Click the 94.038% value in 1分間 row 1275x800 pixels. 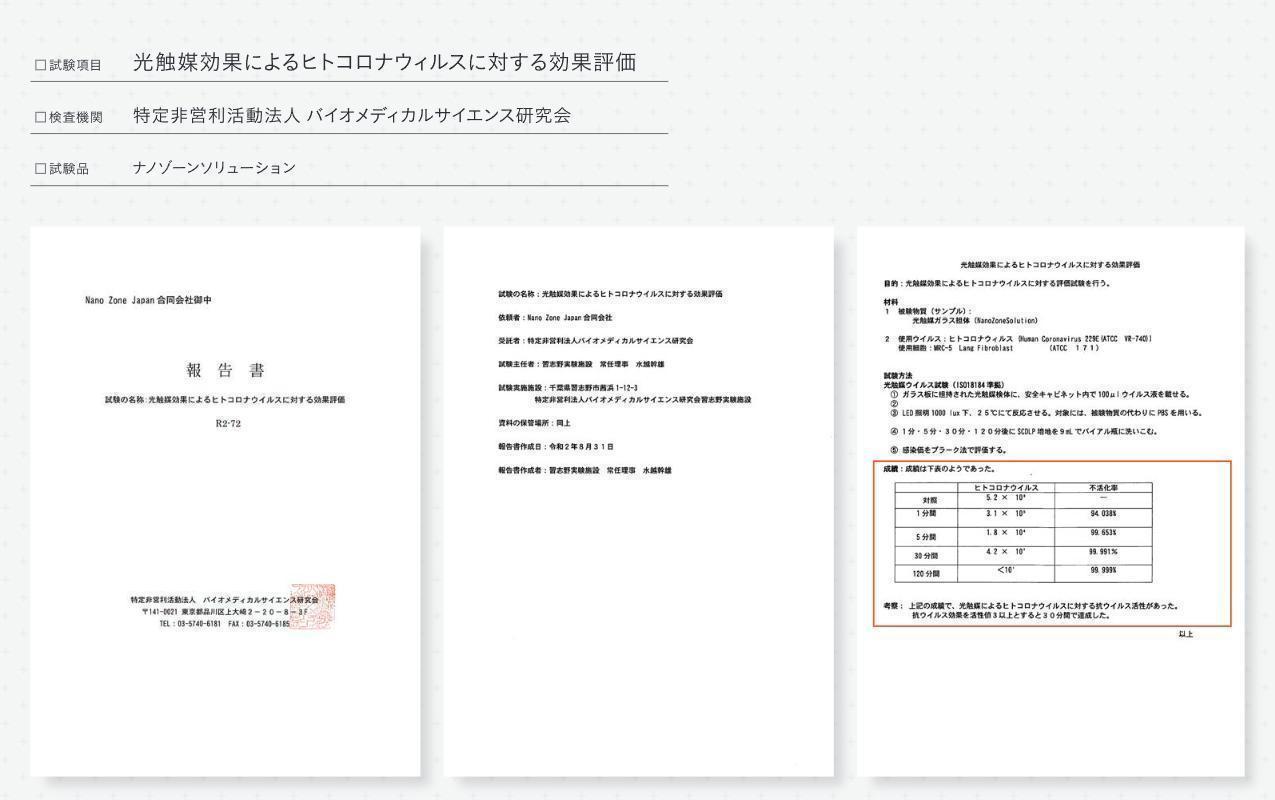[x=1103, y=515]
